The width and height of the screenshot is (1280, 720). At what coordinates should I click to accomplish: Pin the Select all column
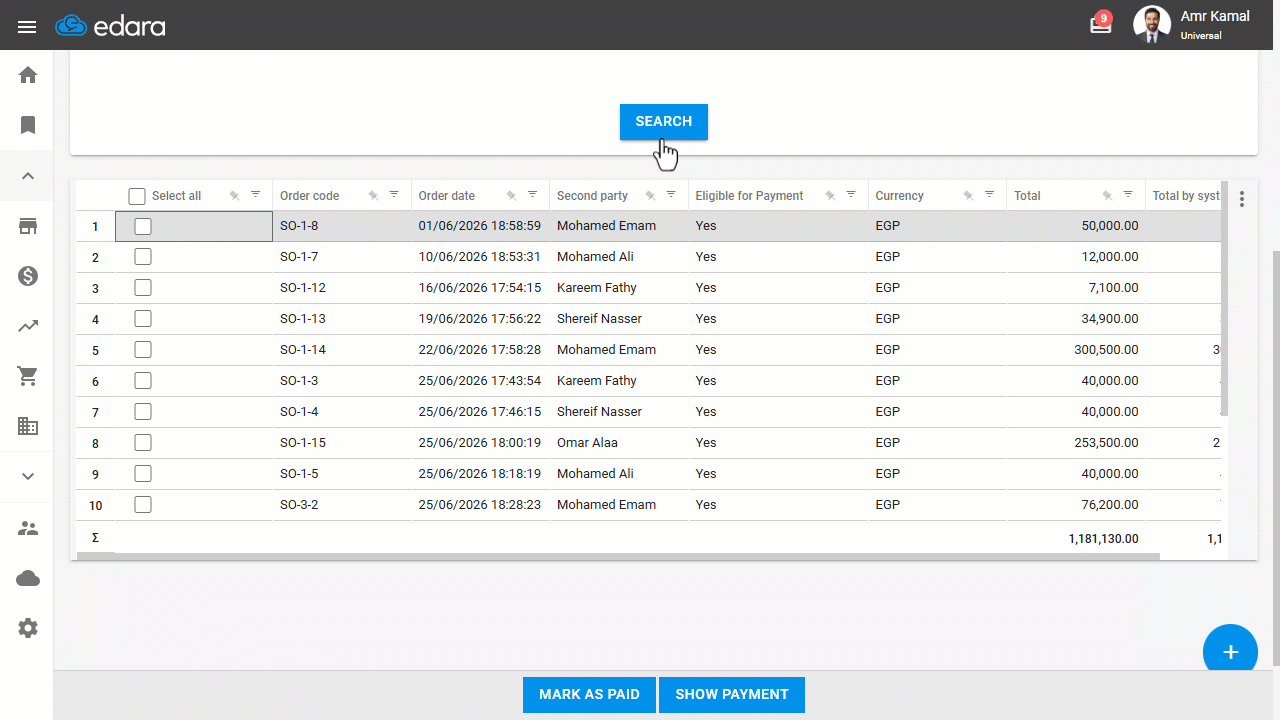pyautogui.click(x=234, y=196)
